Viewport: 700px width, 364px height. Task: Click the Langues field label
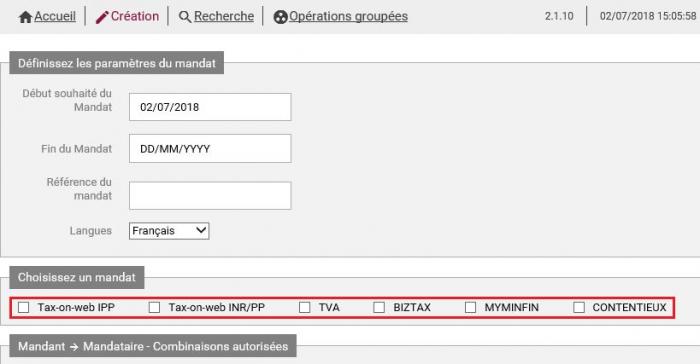91,231
